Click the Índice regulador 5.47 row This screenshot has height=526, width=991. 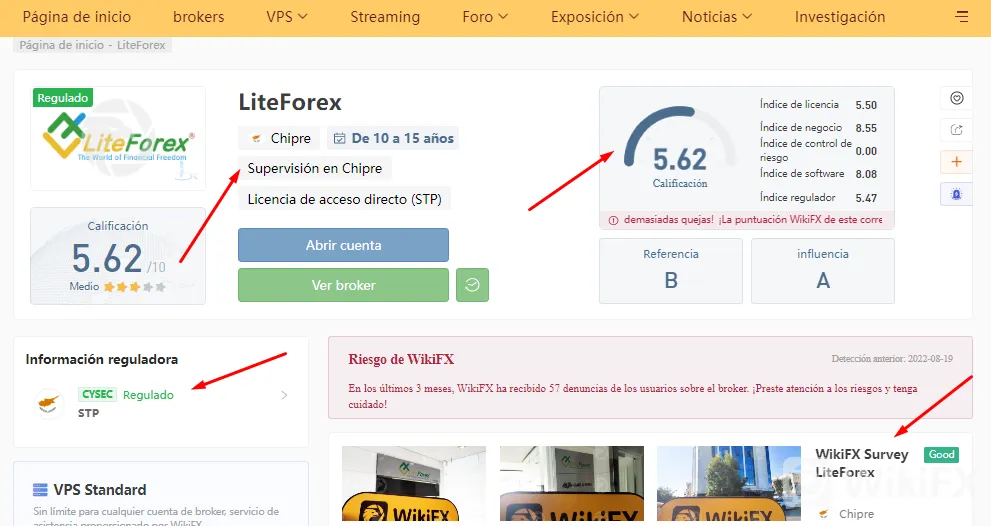818,198
